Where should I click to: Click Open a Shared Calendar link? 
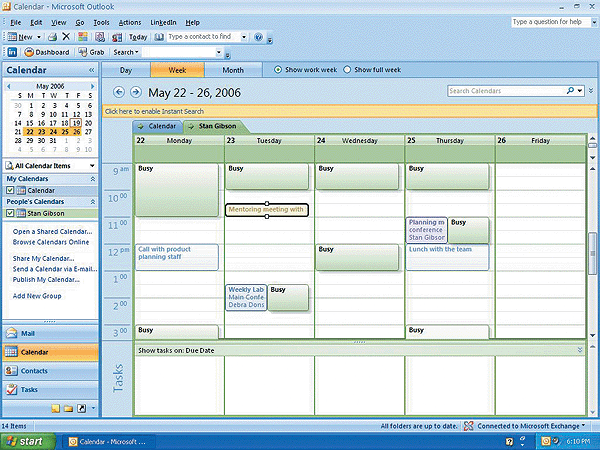tap(52, 232)
